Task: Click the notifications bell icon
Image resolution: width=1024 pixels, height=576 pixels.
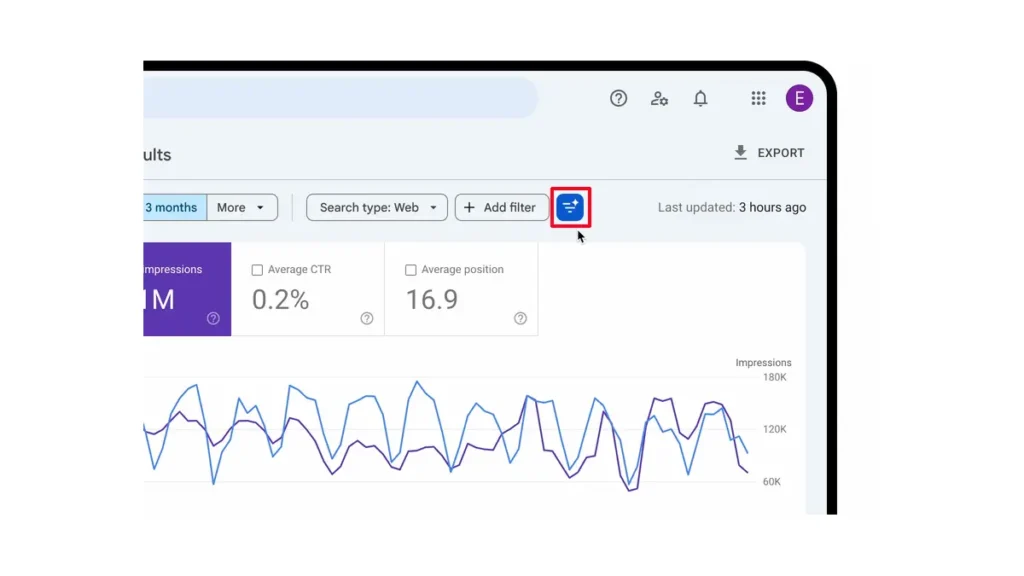Action: point(701,98)
